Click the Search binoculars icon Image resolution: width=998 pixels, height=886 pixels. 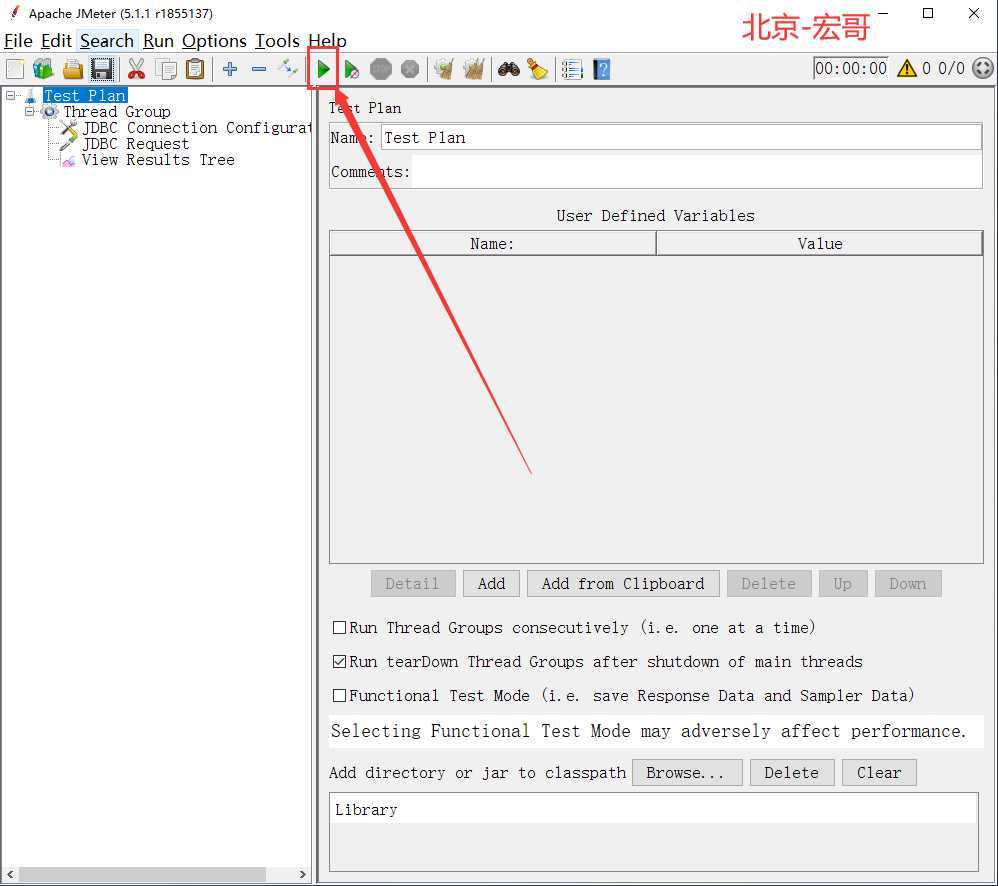tap(509, 69)
